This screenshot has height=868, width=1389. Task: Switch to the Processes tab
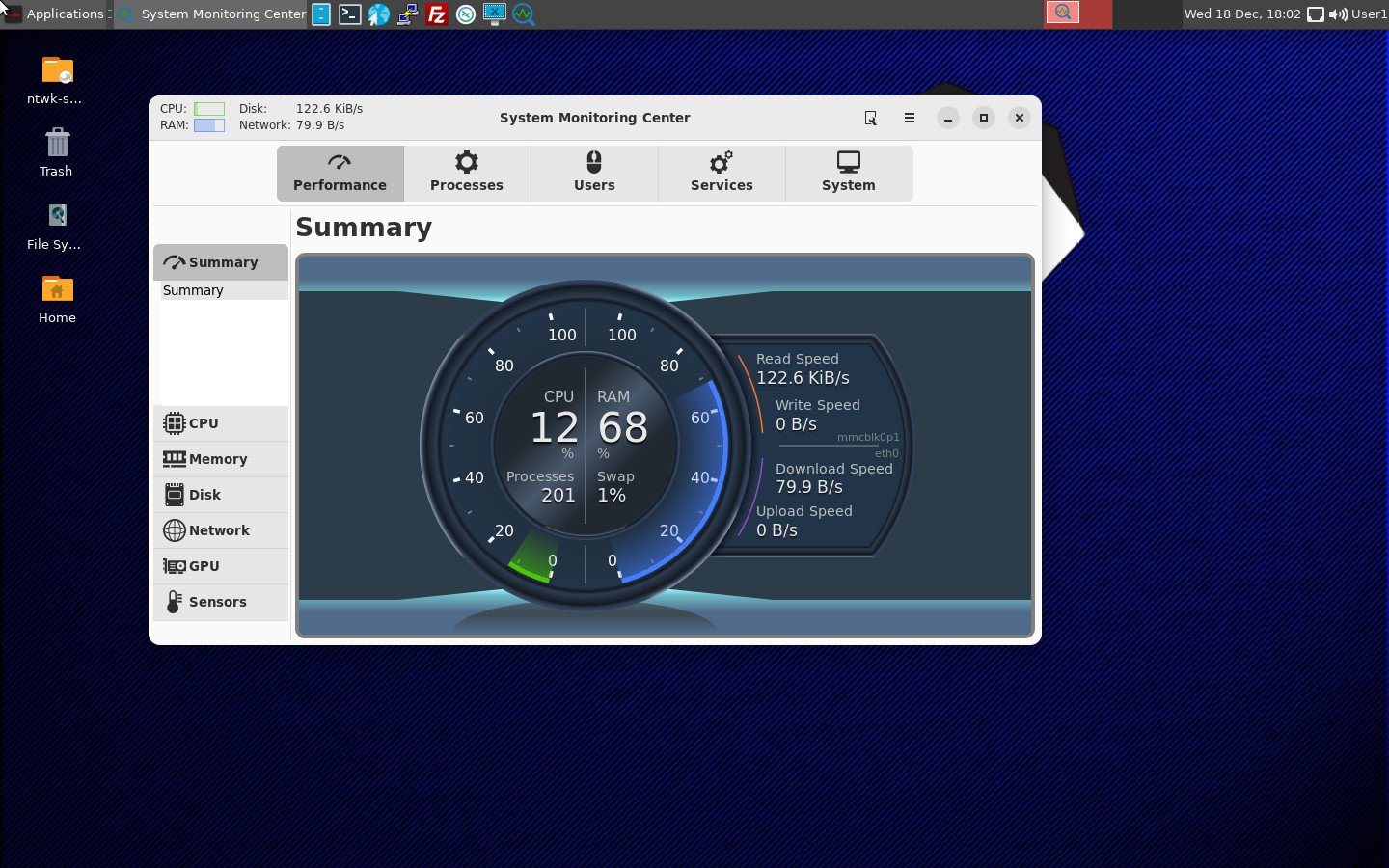pyautogui.click(x=467, y=173)
